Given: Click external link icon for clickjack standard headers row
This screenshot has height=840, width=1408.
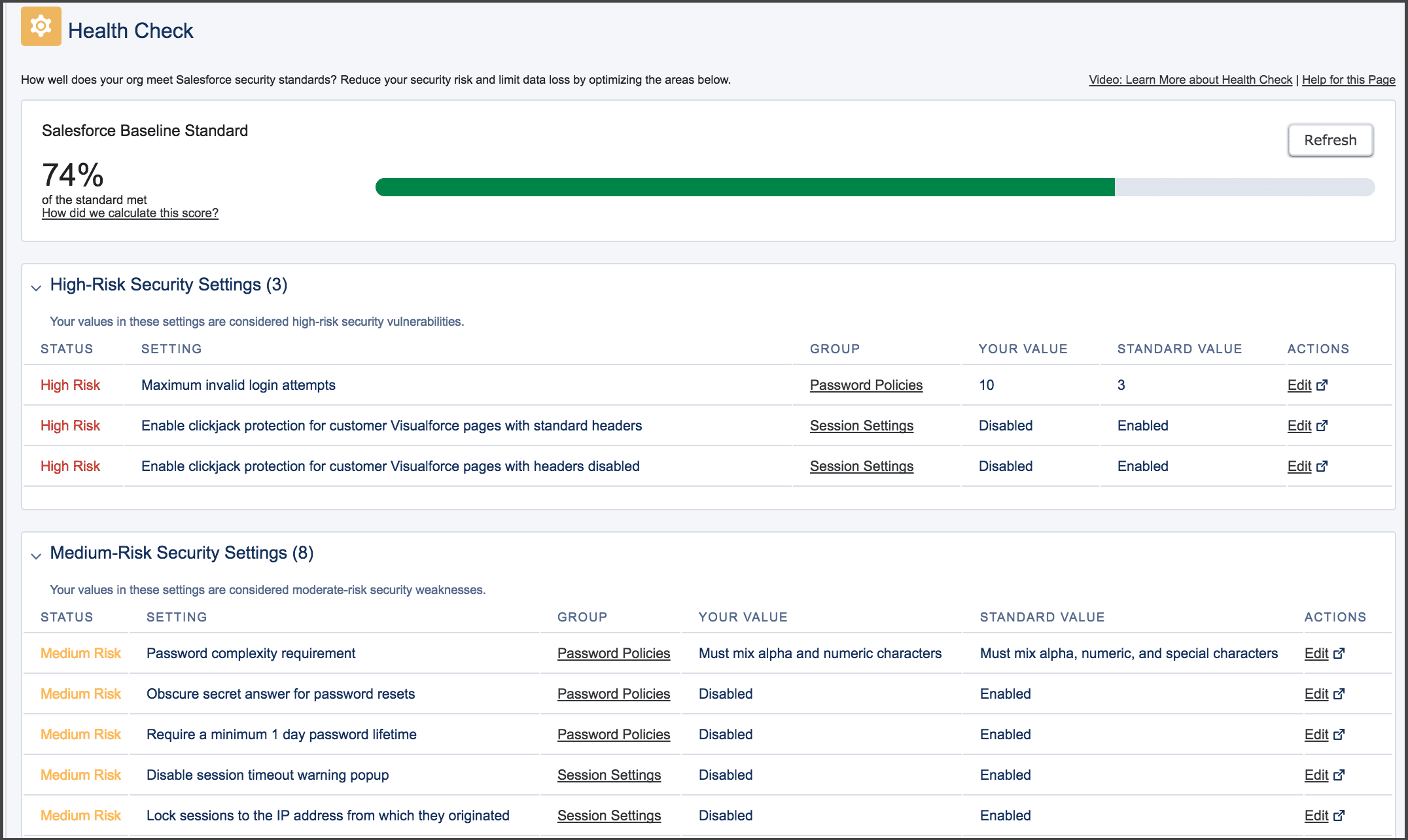Looking at the screenshot, I should (x=1322, y=426).
